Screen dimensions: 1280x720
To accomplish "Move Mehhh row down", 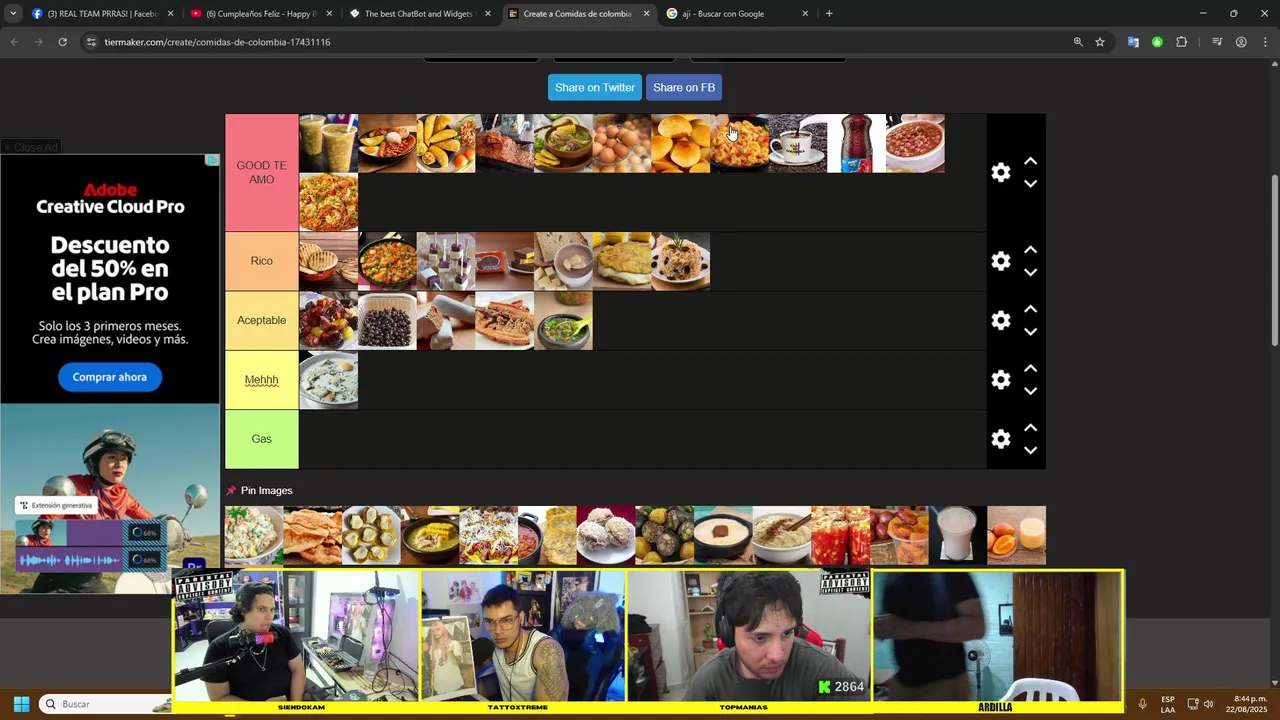I will pyautogui.click(x=1030, y=391).
